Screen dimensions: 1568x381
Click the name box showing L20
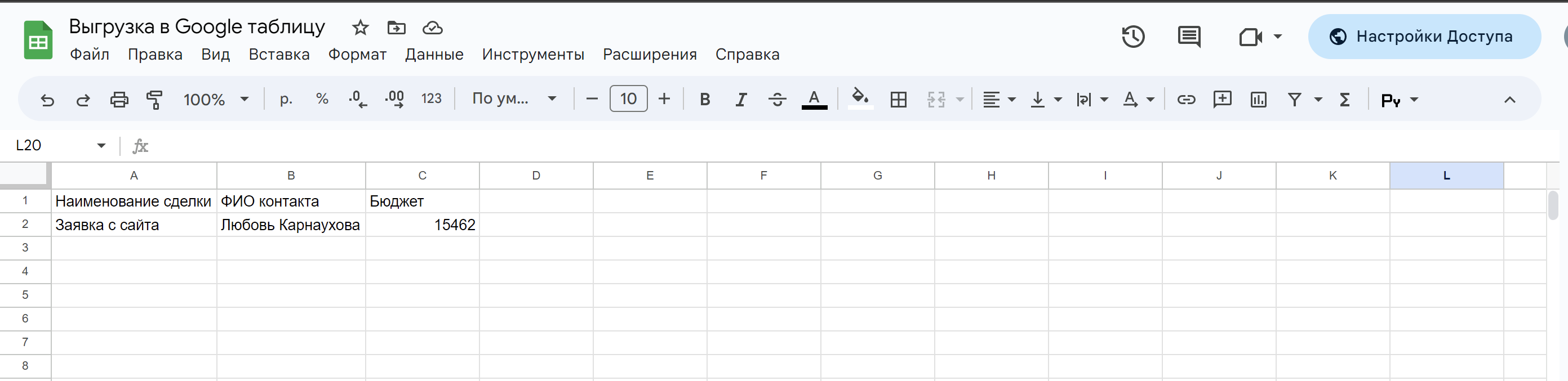(48, 145)
